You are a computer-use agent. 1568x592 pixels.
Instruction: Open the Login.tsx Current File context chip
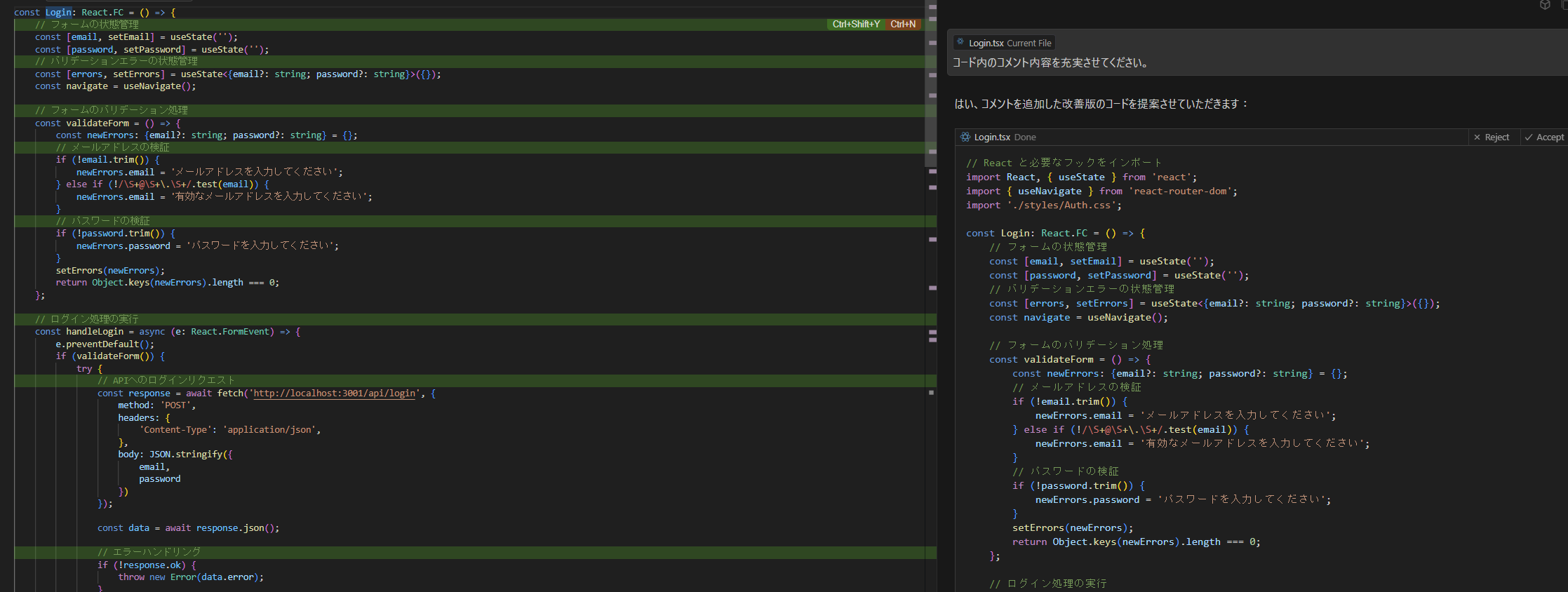point(1004,43)
